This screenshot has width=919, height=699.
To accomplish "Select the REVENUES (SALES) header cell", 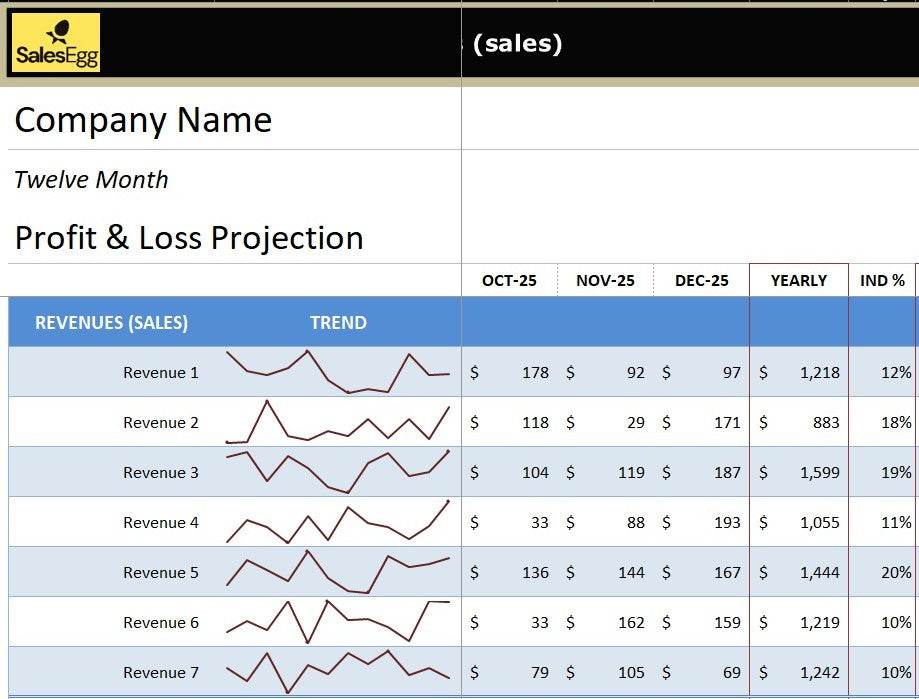I will (x=111, y=322).
